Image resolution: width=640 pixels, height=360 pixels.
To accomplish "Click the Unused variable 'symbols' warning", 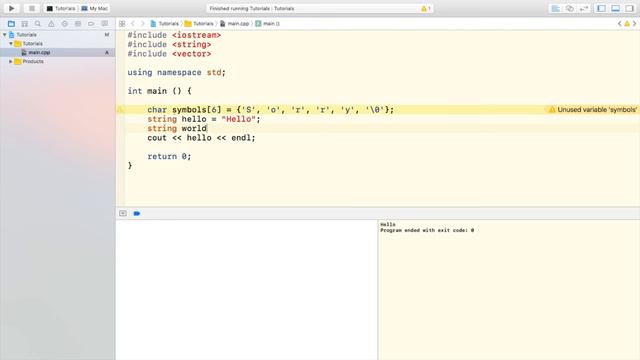I will pyautogui.click(x=593, y=110).
